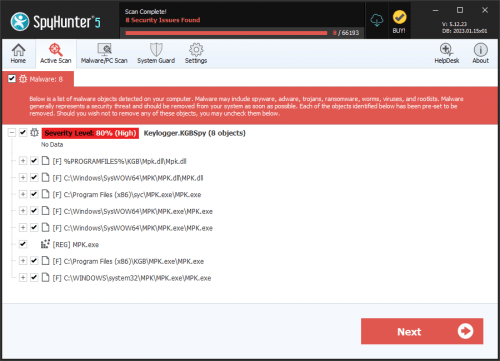Click the No Data label
Screen dimensions: 500x361
[x=52, y=145]
